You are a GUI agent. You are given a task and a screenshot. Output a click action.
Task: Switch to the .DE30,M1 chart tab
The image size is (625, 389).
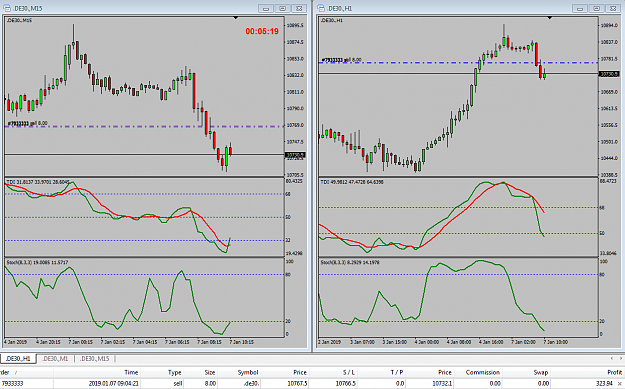55,359
